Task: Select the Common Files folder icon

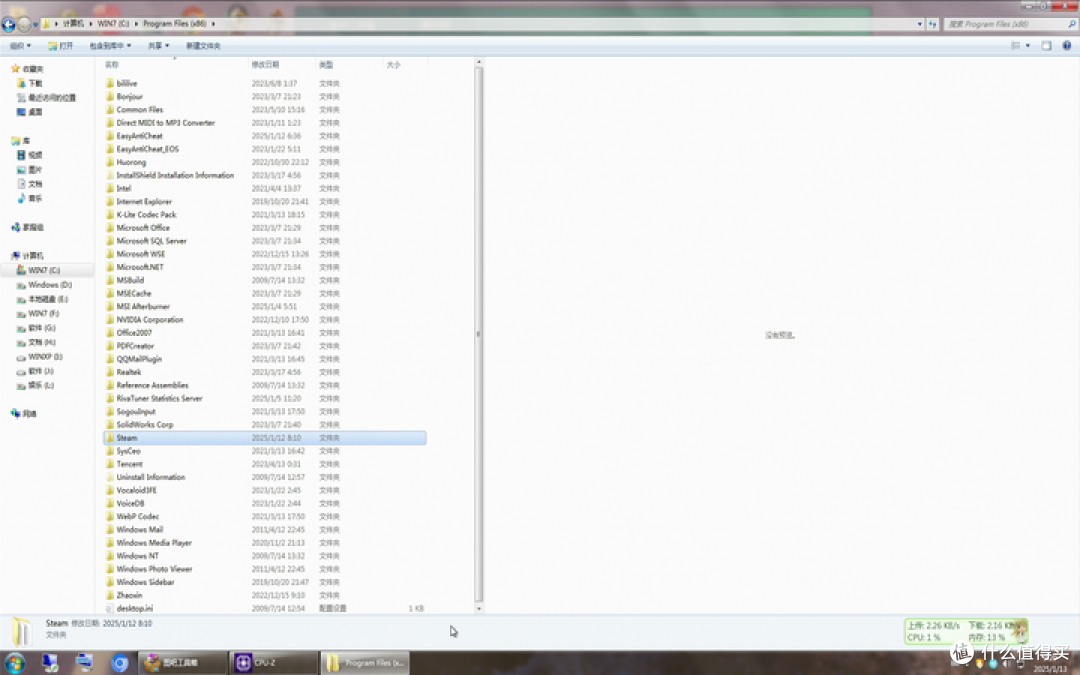Action: pyautogui.click(x=110, y=110)
